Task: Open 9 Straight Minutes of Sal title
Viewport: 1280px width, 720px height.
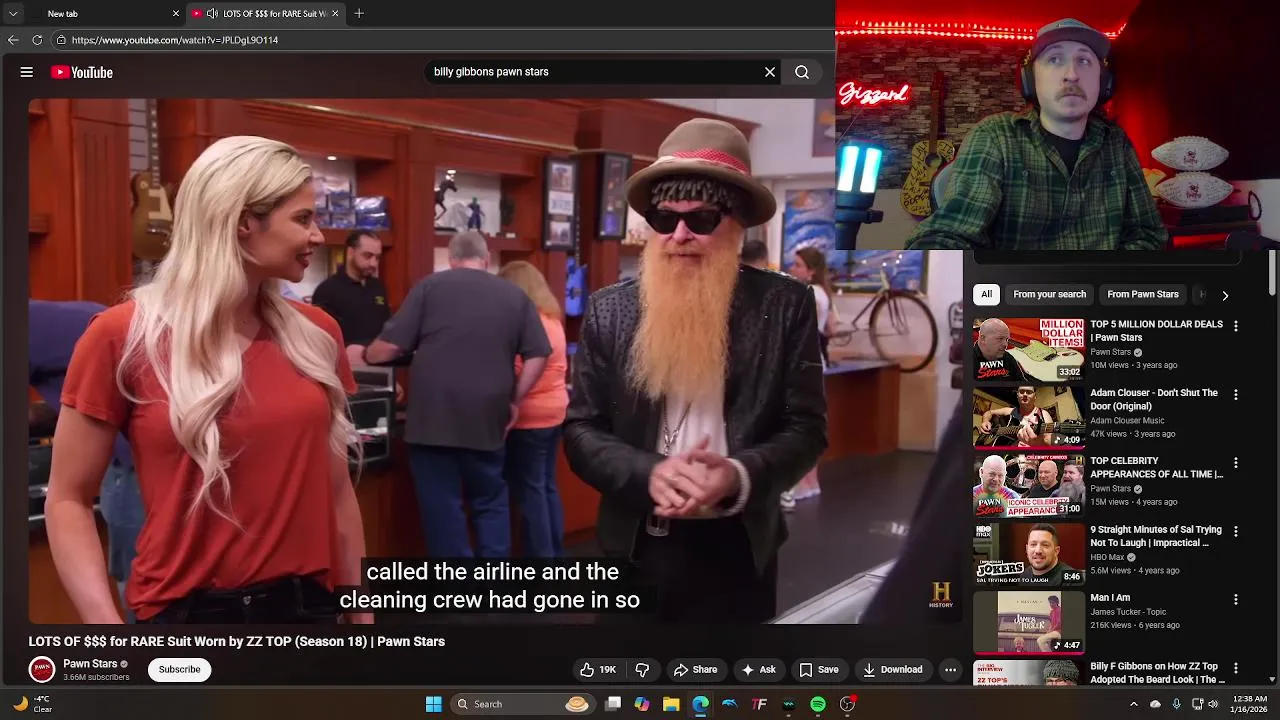Action: [1155, 536]
